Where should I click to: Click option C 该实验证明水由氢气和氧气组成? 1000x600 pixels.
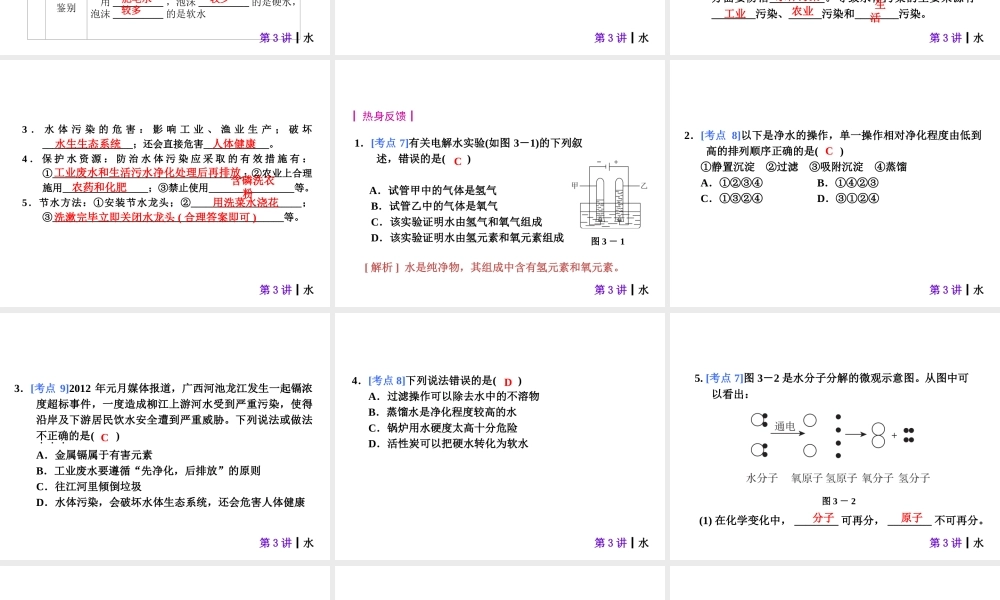coord(456,222)
